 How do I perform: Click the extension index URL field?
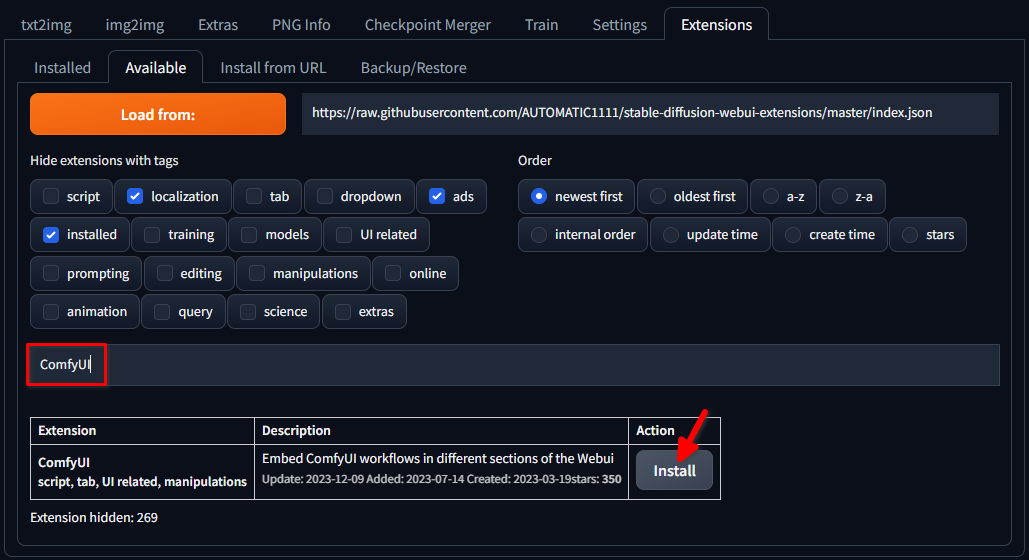tap(650, 114)
